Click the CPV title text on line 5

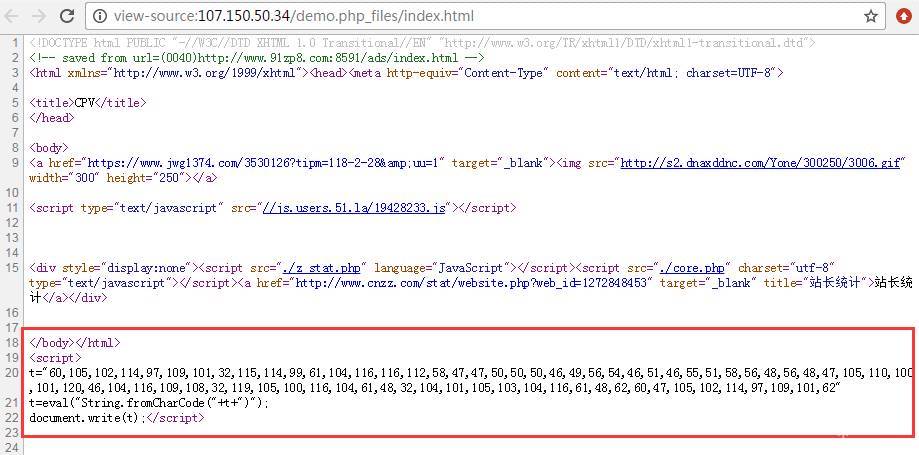pyautogui.click(x=84, y=103)
